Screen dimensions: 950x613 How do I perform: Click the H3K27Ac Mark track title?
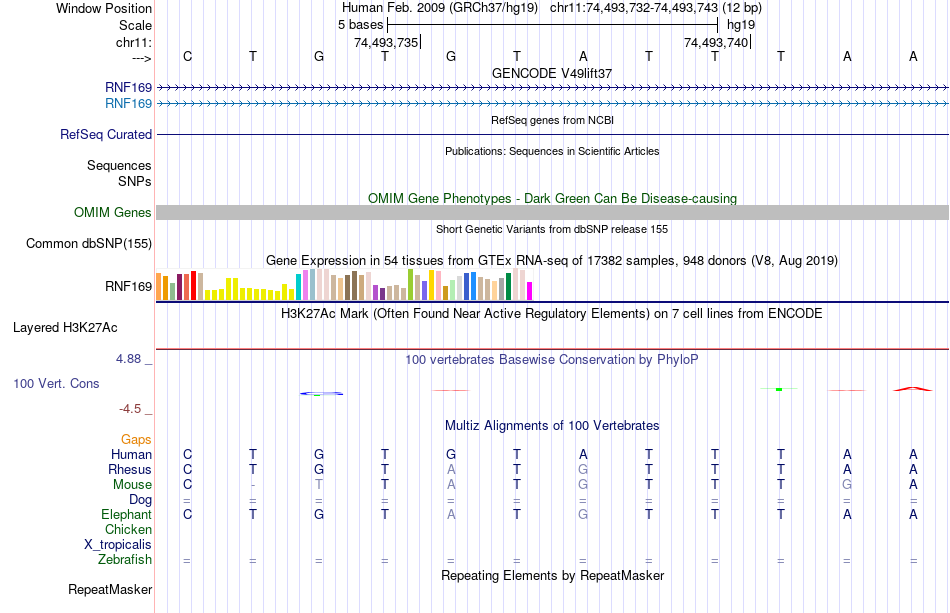tap(552, 313)
